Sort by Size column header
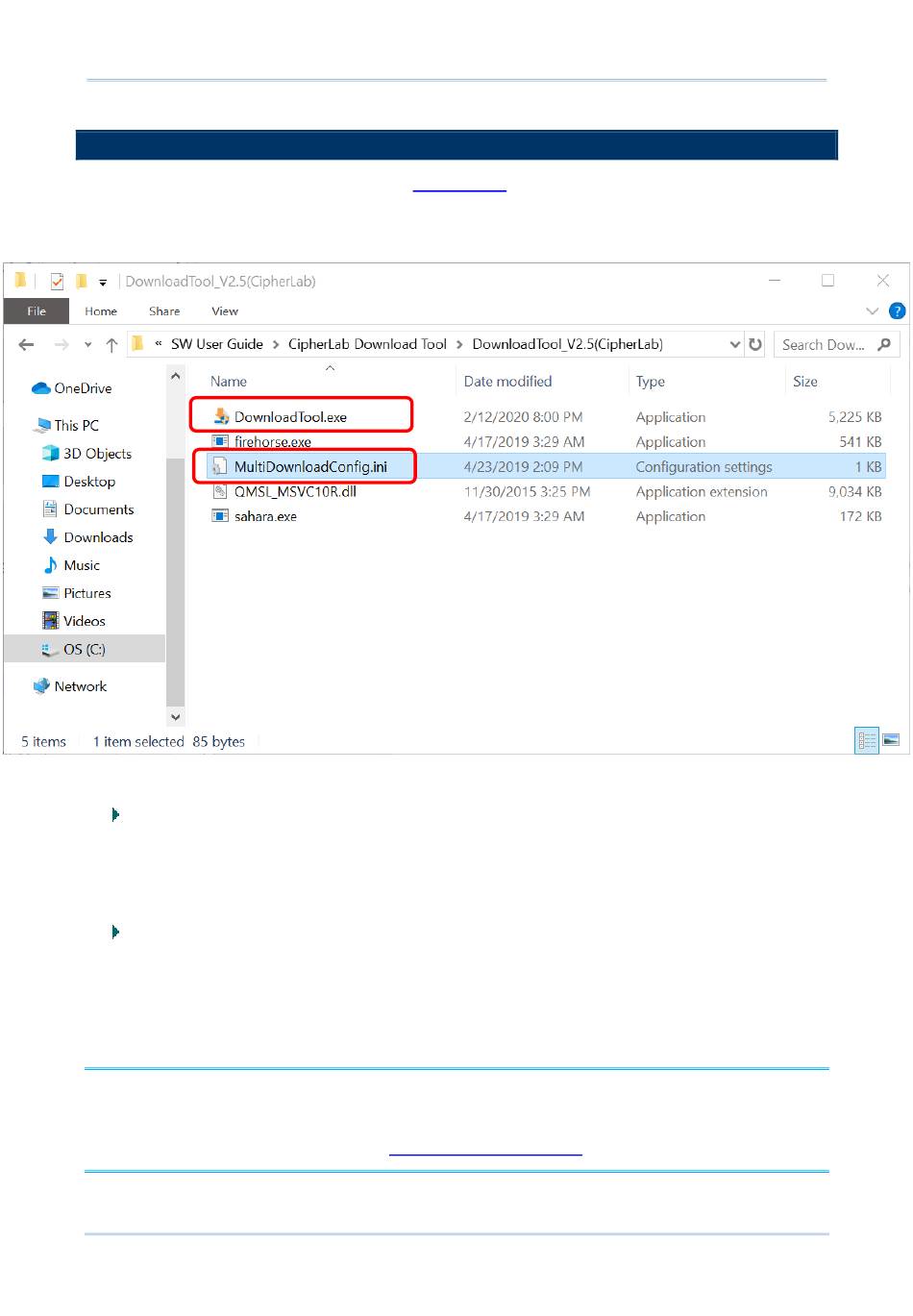 point(805,382)
